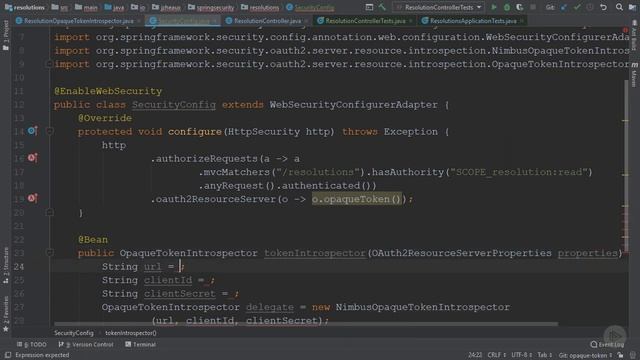Open UTF-8 encoding selector
The height and width of the screenshot is (360, 640).
tap(522, 355)
